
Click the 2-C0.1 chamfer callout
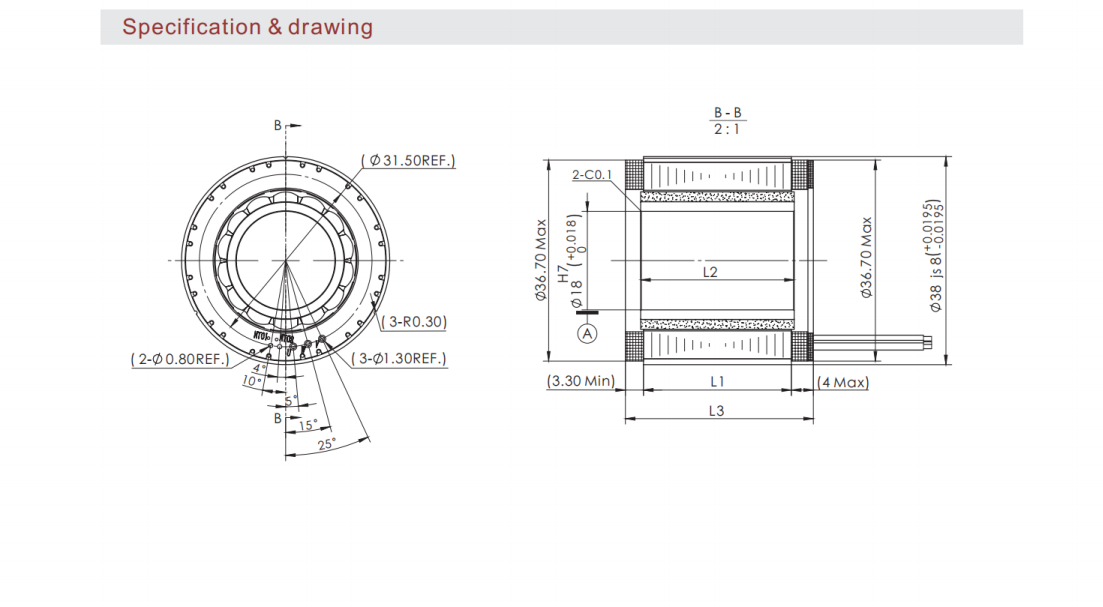[x=592, y=175]
